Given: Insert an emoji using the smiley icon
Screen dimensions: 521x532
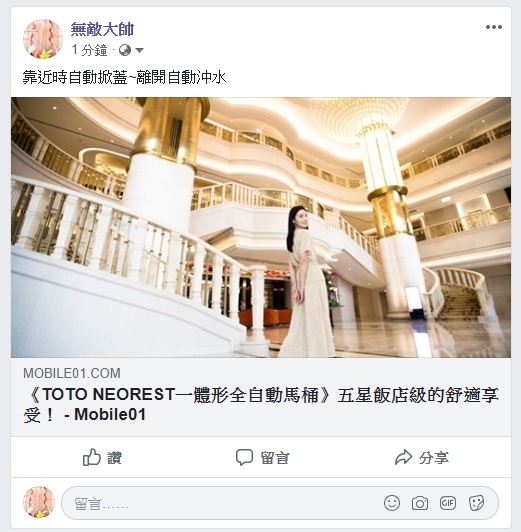Looking at the screenshot, I should (x=392, y=503).
